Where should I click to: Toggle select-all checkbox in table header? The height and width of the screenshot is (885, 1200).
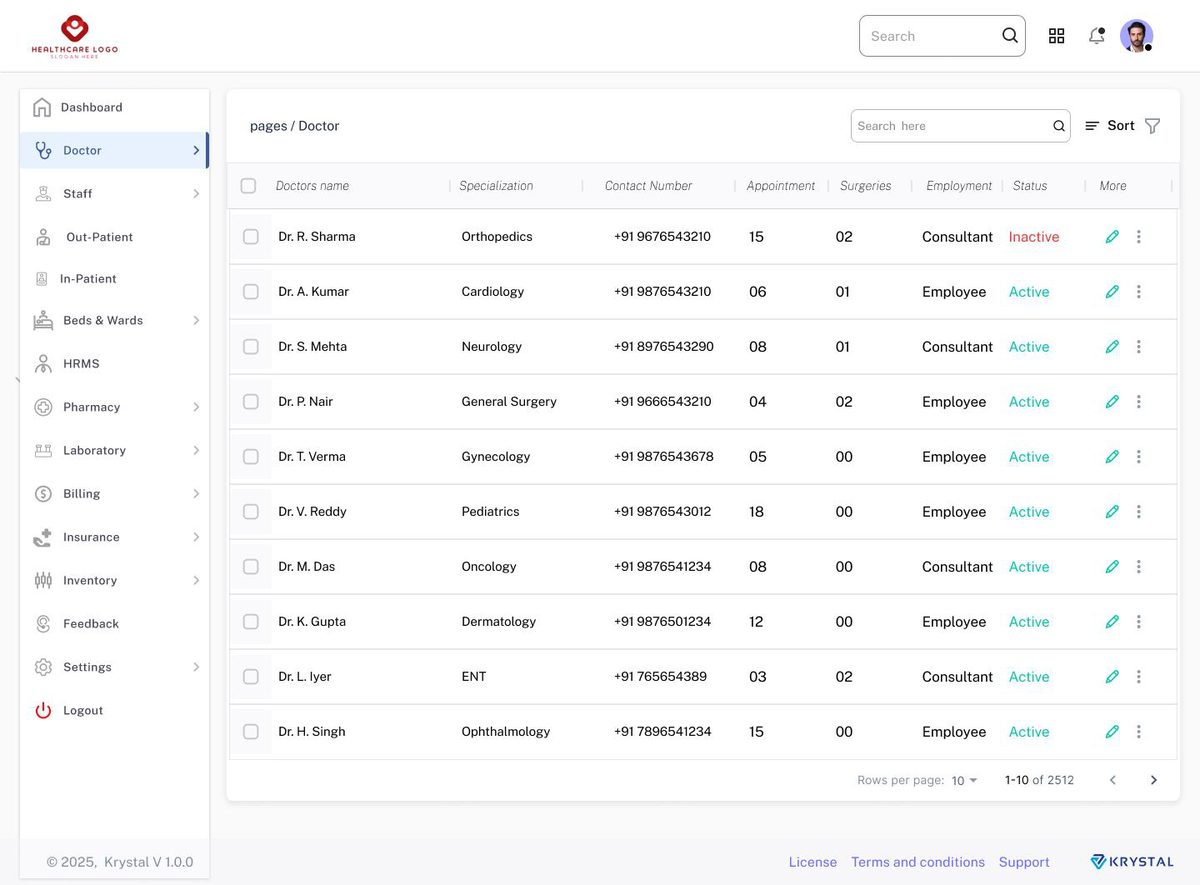coord(249,186)
